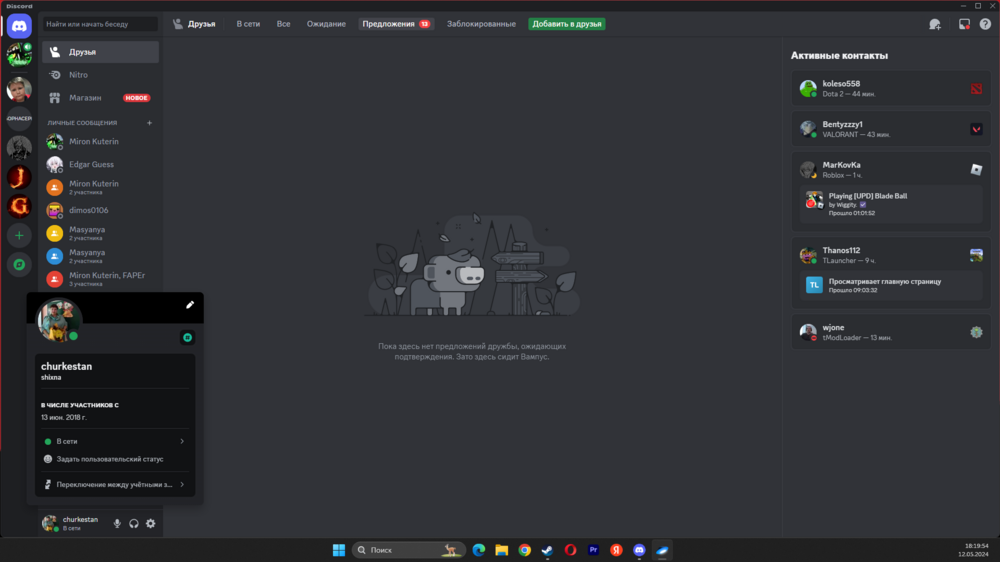Viewport: 1000px width, 562px height.
Task: Open the green creature server icon
Action: point(19,55)
